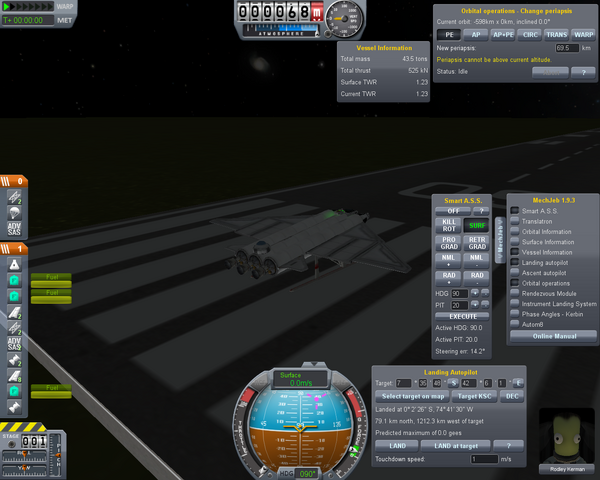Image resolution: width=600 pixels, height=480 pixels.
Task: Select the fuel tank icon beside the lowest Fuel bar
Action: 14,391
